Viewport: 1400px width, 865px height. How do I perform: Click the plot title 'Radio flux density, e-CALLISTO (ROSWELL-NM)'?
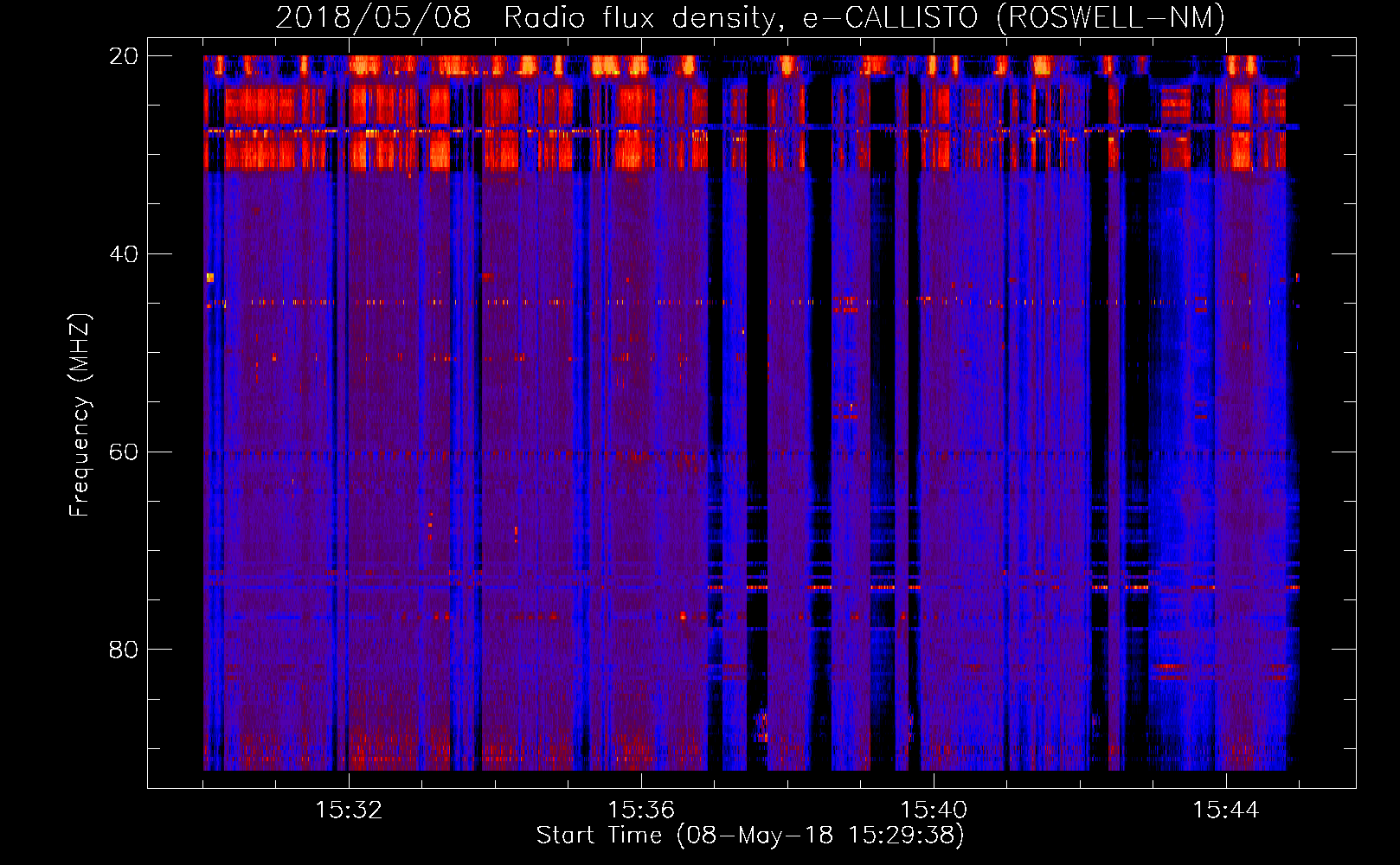tap(864, 17)
